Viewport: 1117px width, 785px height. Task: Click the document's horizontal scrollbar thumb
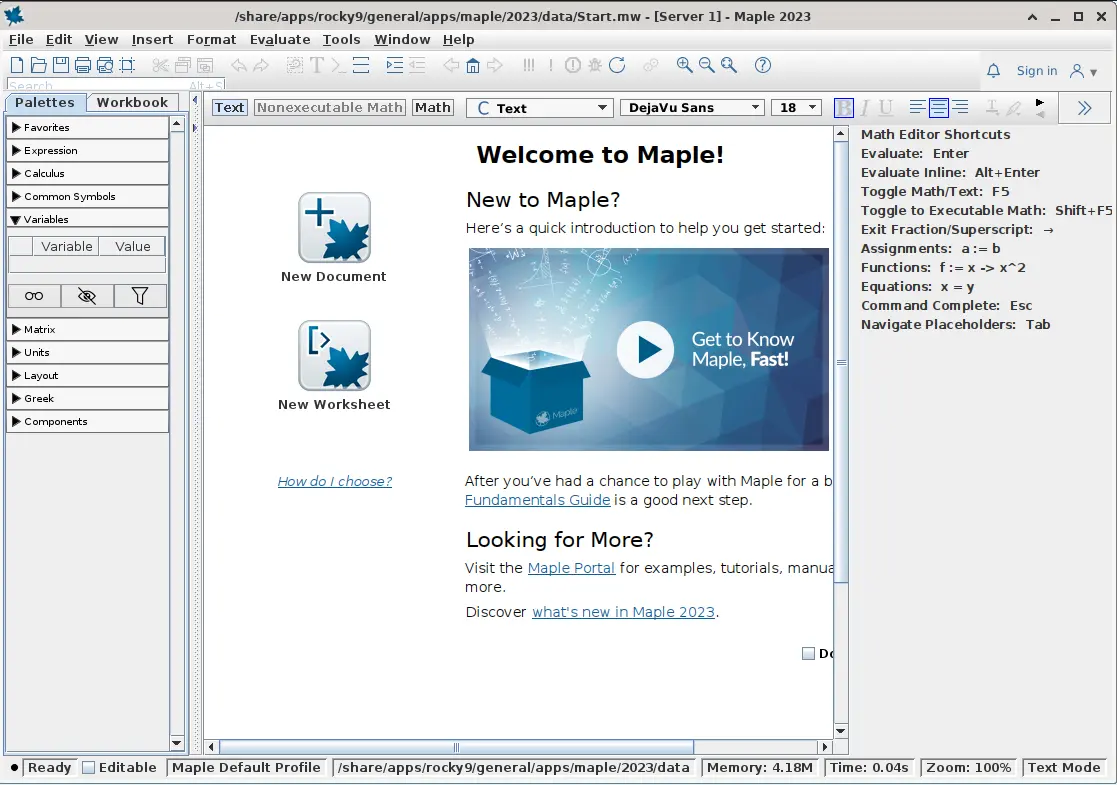pos(456,747)
